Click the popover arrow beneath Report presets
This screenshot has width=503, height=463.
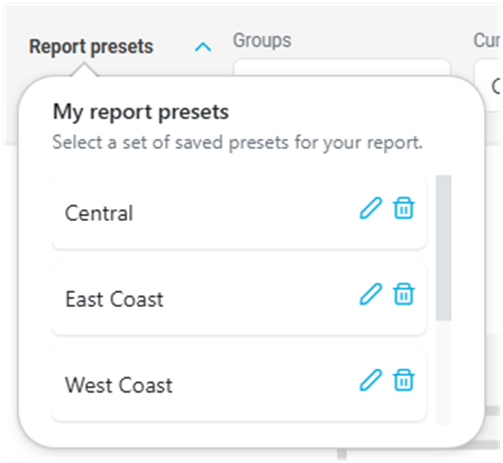tap(84, 70)
